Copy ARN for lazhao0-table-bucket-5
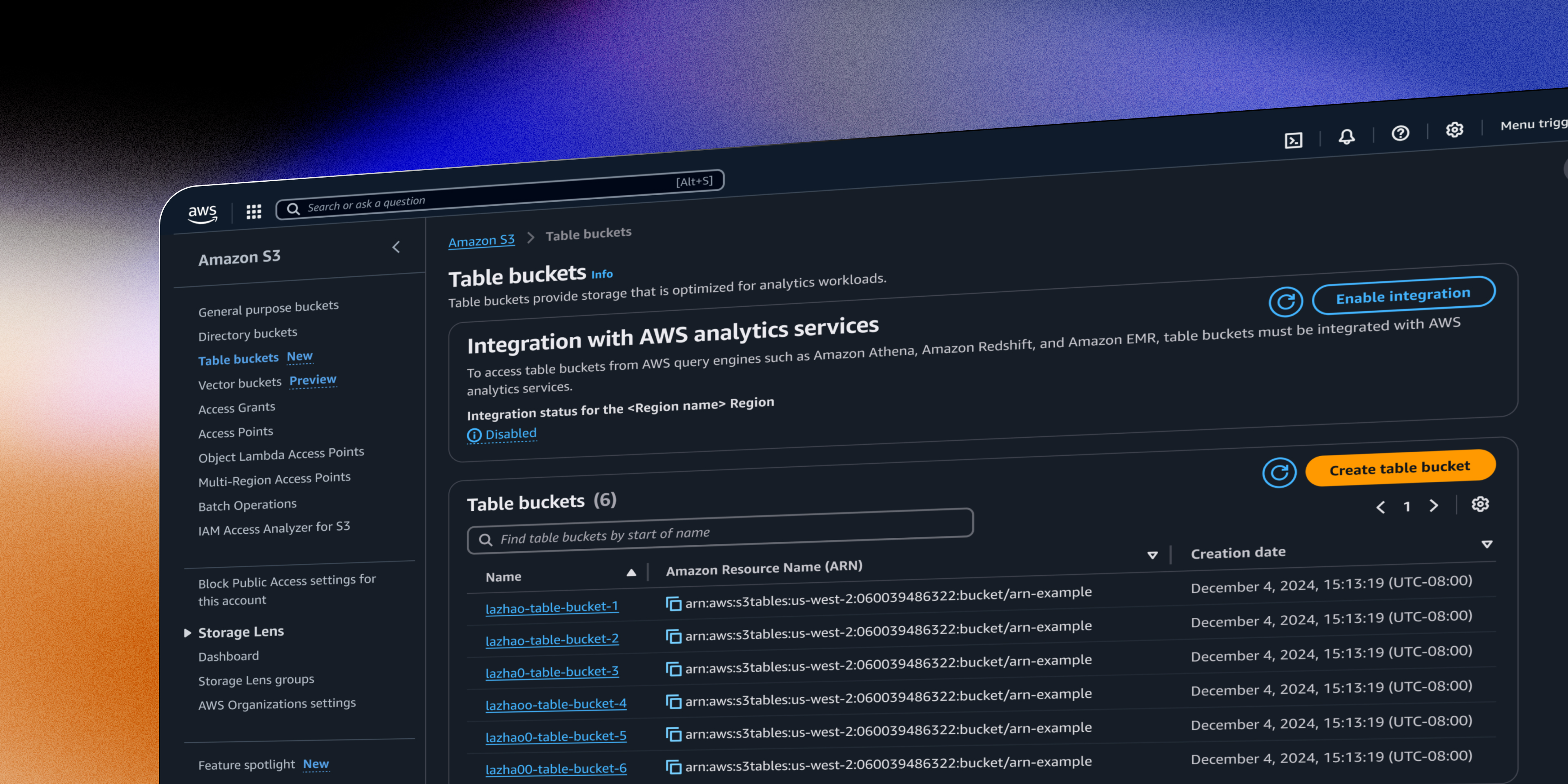 coord(673,735)
